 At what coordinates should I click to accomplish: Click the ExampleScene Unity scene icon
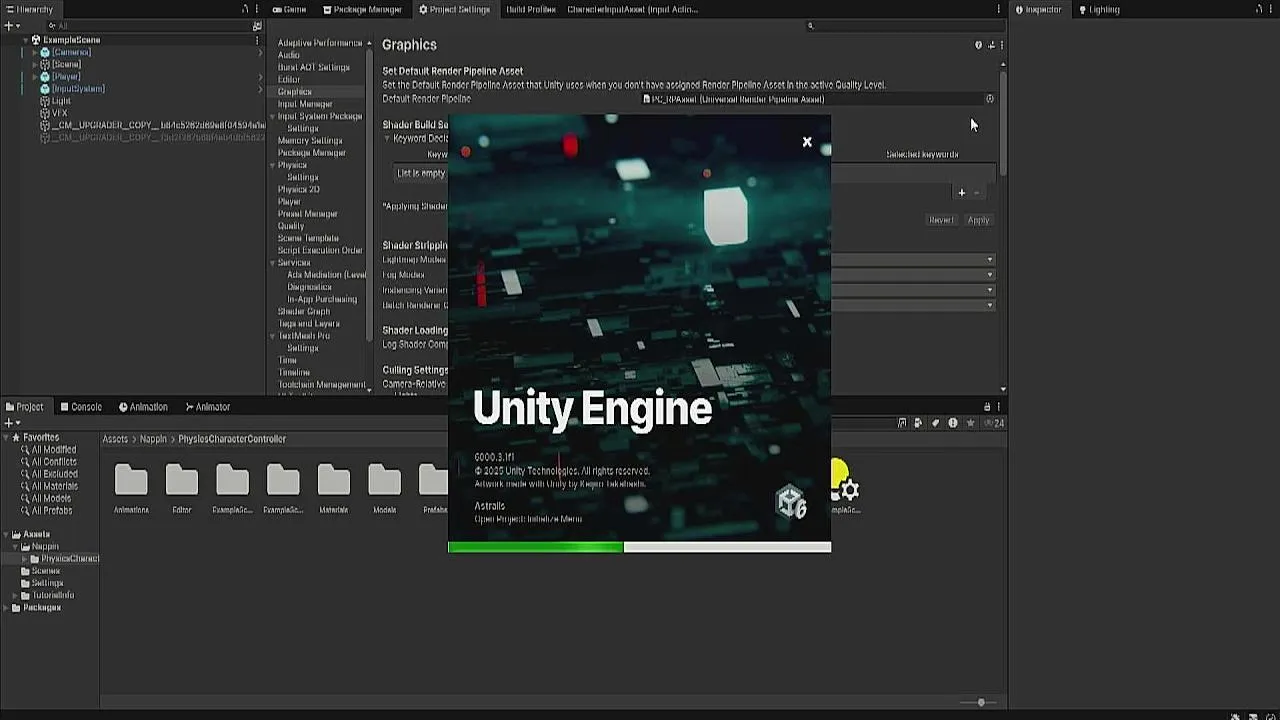coord(35,40)
